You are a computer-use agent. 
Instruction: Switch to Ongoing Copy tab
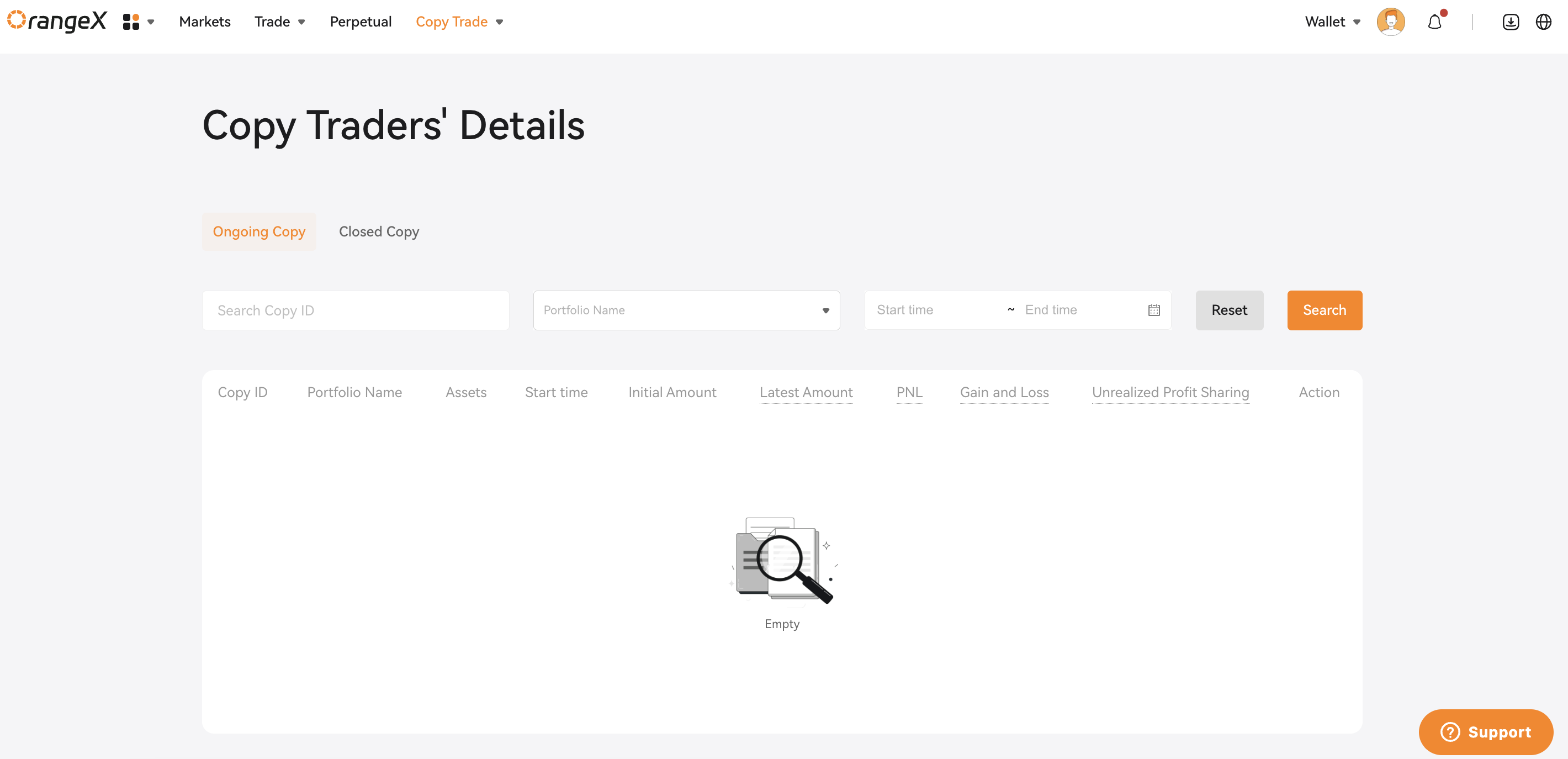coord(259,231)
